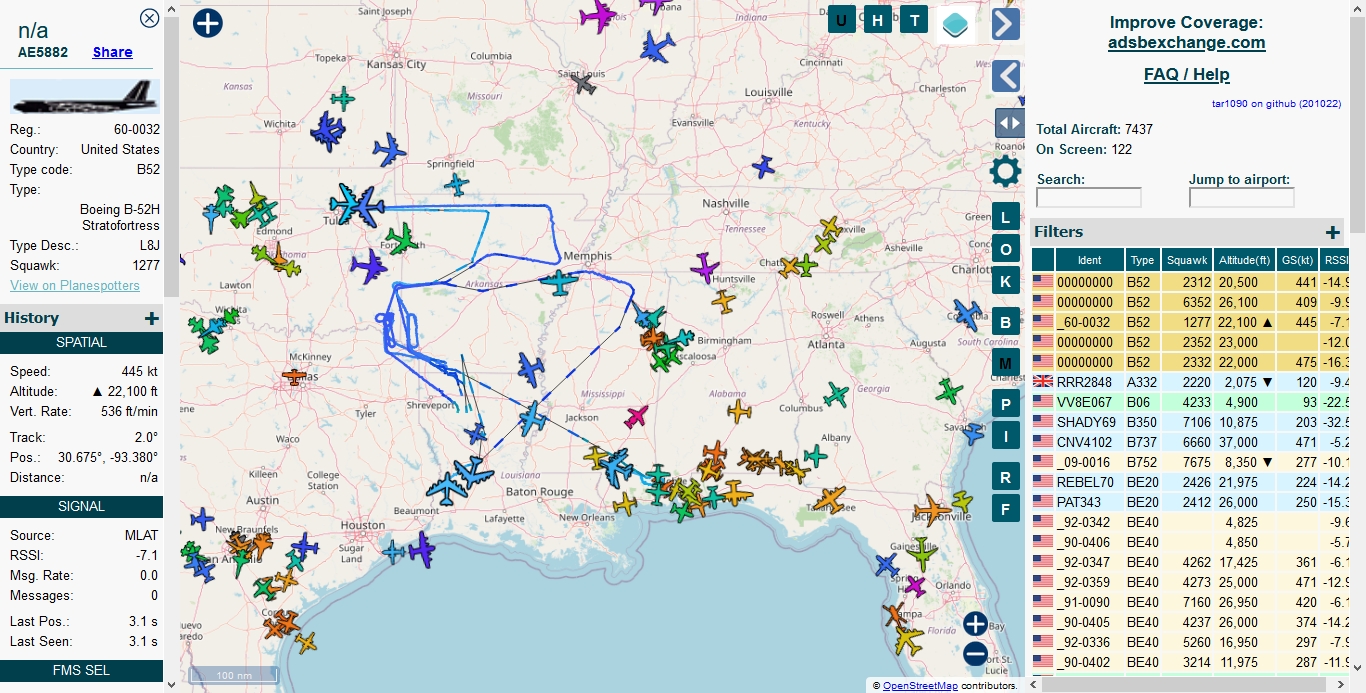Toggle the T map button
1366x693 pixels.
pyautogui.click(x=914, y=20)
